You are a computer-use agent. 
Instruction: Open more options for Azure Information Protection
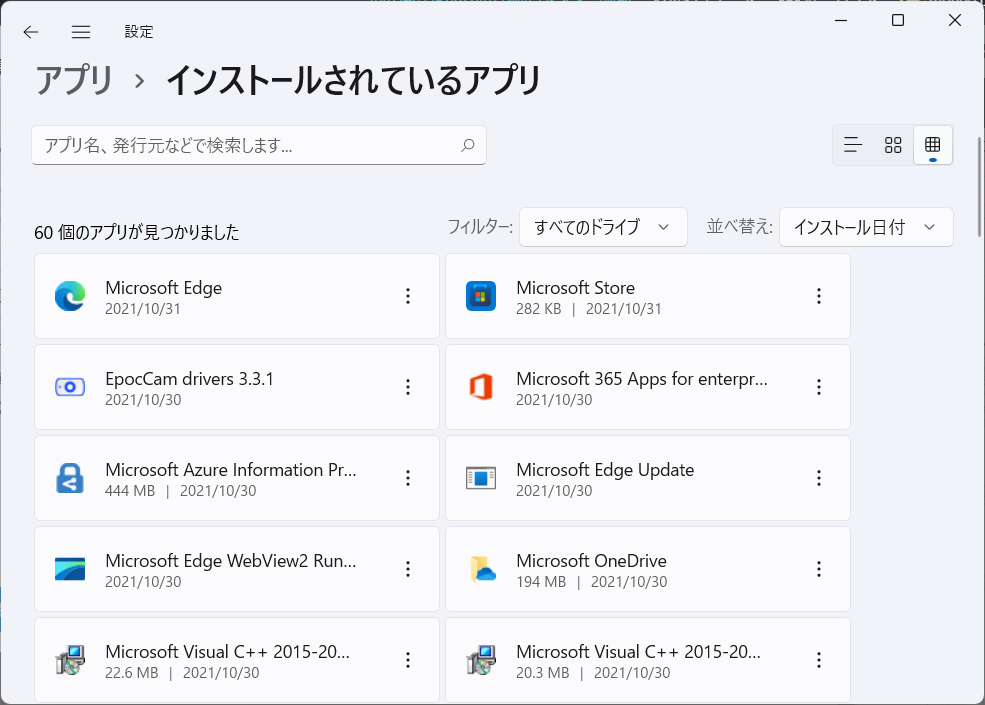click(408, 478)
